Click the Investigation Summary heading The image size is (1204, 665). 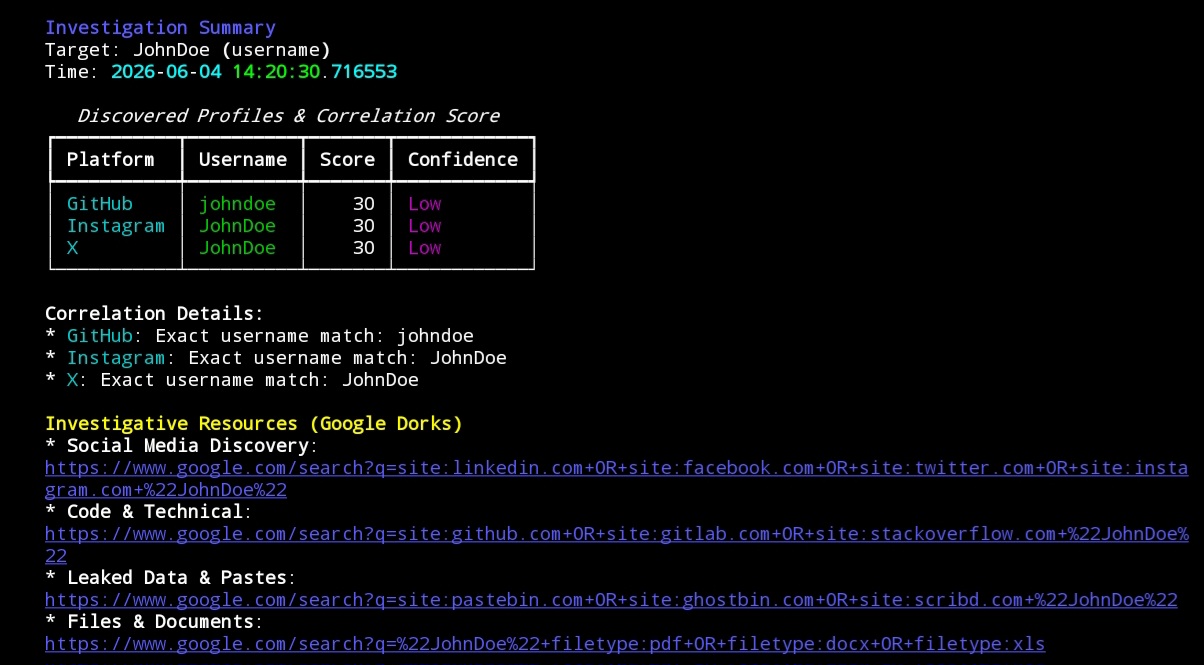pos(160,28)
